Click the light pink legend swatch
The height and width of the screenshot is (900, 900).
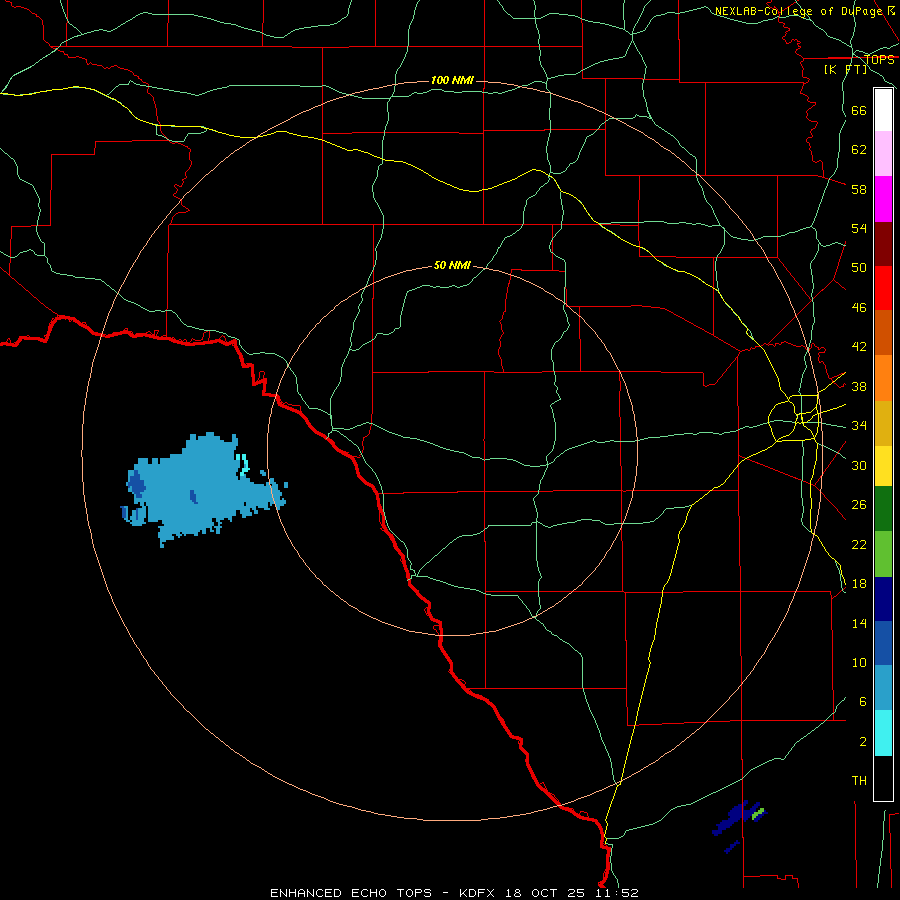point(883,153)
